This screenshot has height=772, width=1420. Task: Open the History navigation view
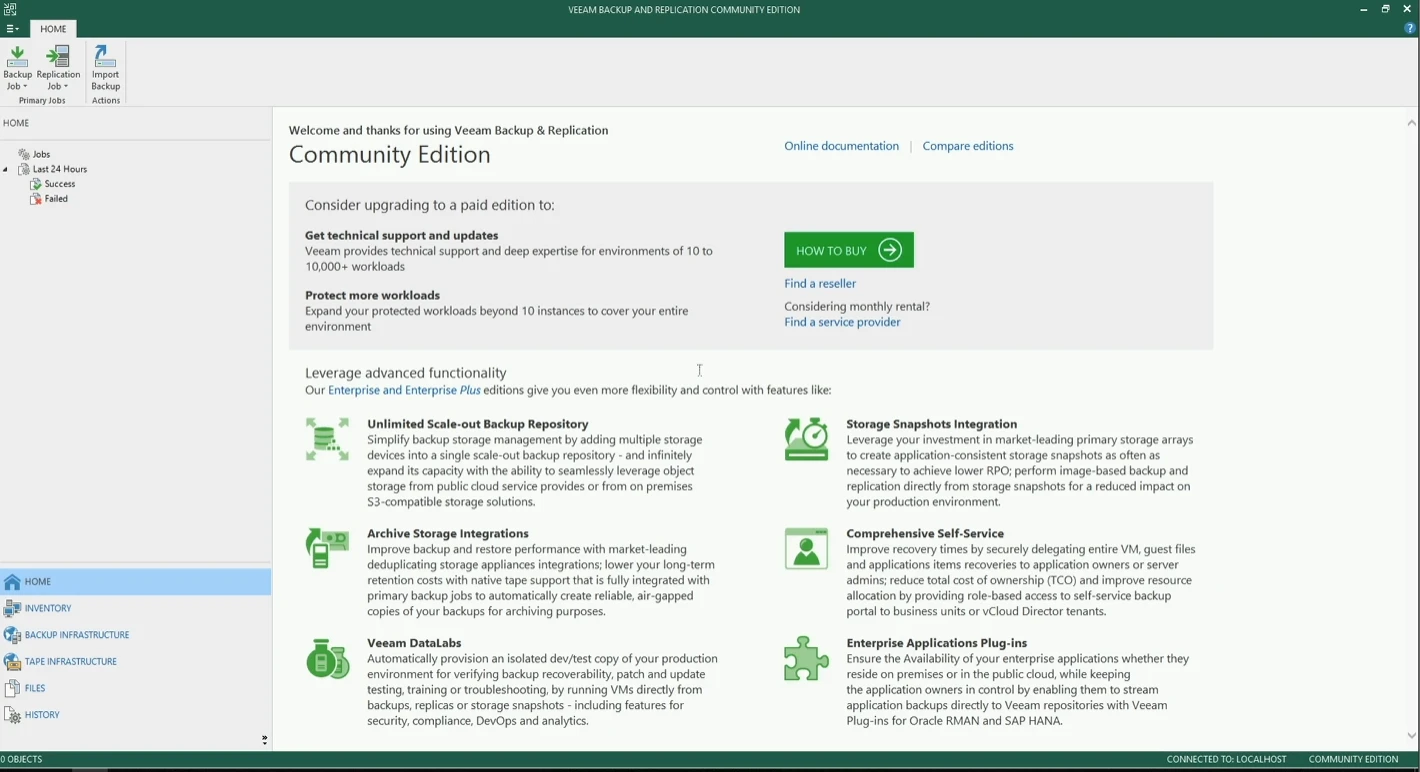136,715
